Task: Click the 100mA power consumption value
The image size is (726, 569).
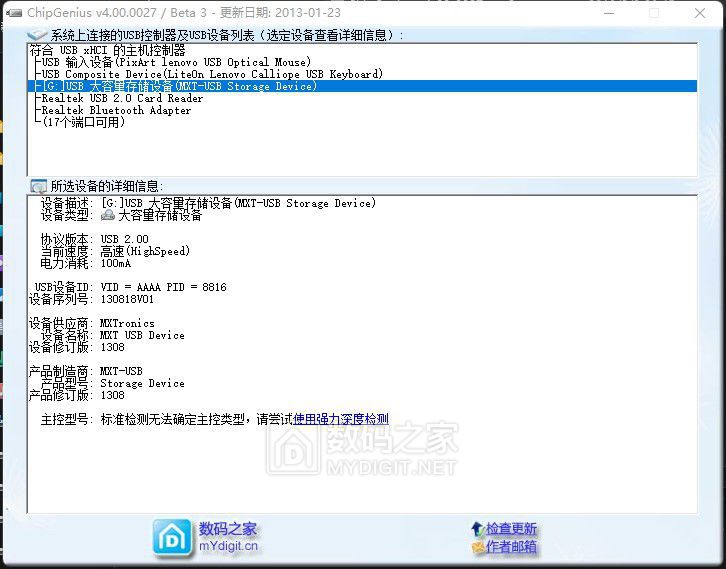Action: tap(116, 263)
